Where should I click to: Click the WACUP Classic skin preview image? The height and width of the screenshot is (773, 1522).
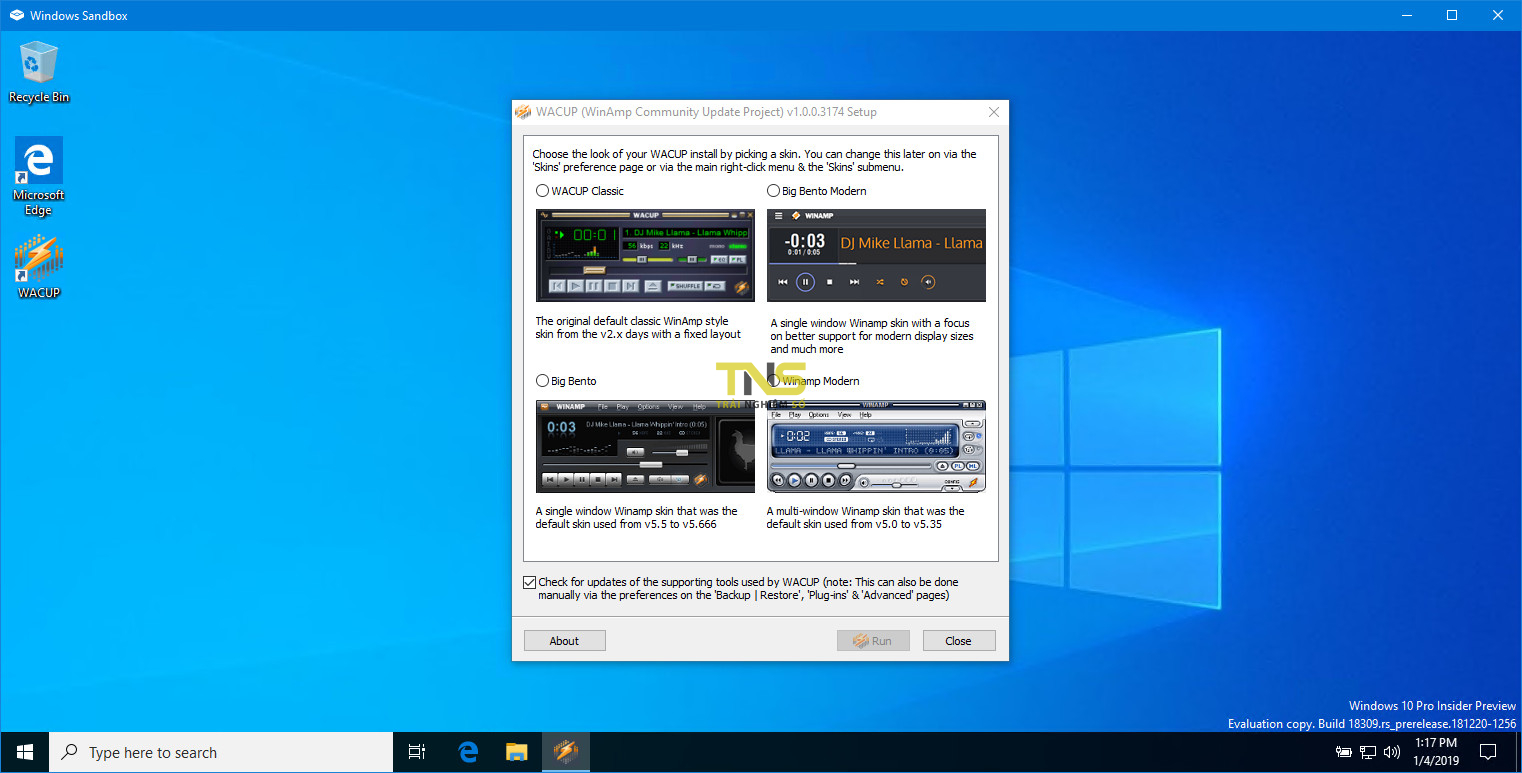pyautogui.click(x=645, y=255)
